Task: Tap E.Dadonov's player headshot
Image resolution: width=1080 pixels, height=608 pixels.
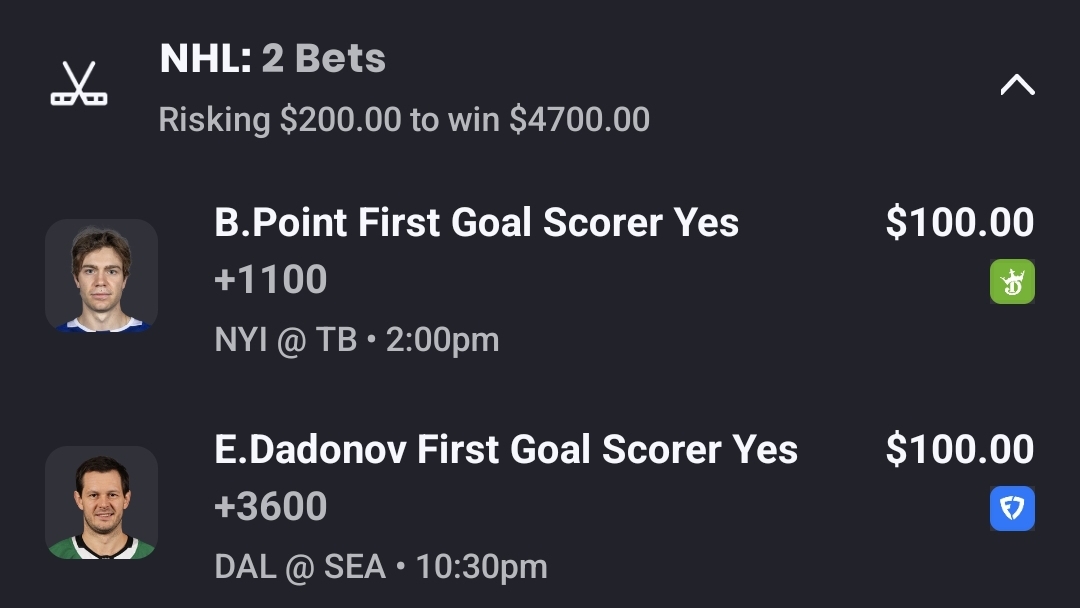Action: click(x=101, y=502)
